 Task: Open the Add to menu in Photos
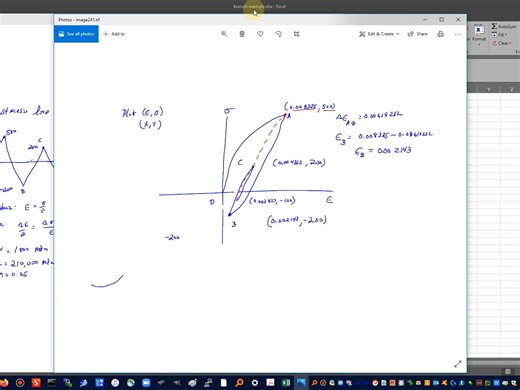(114, 34)
